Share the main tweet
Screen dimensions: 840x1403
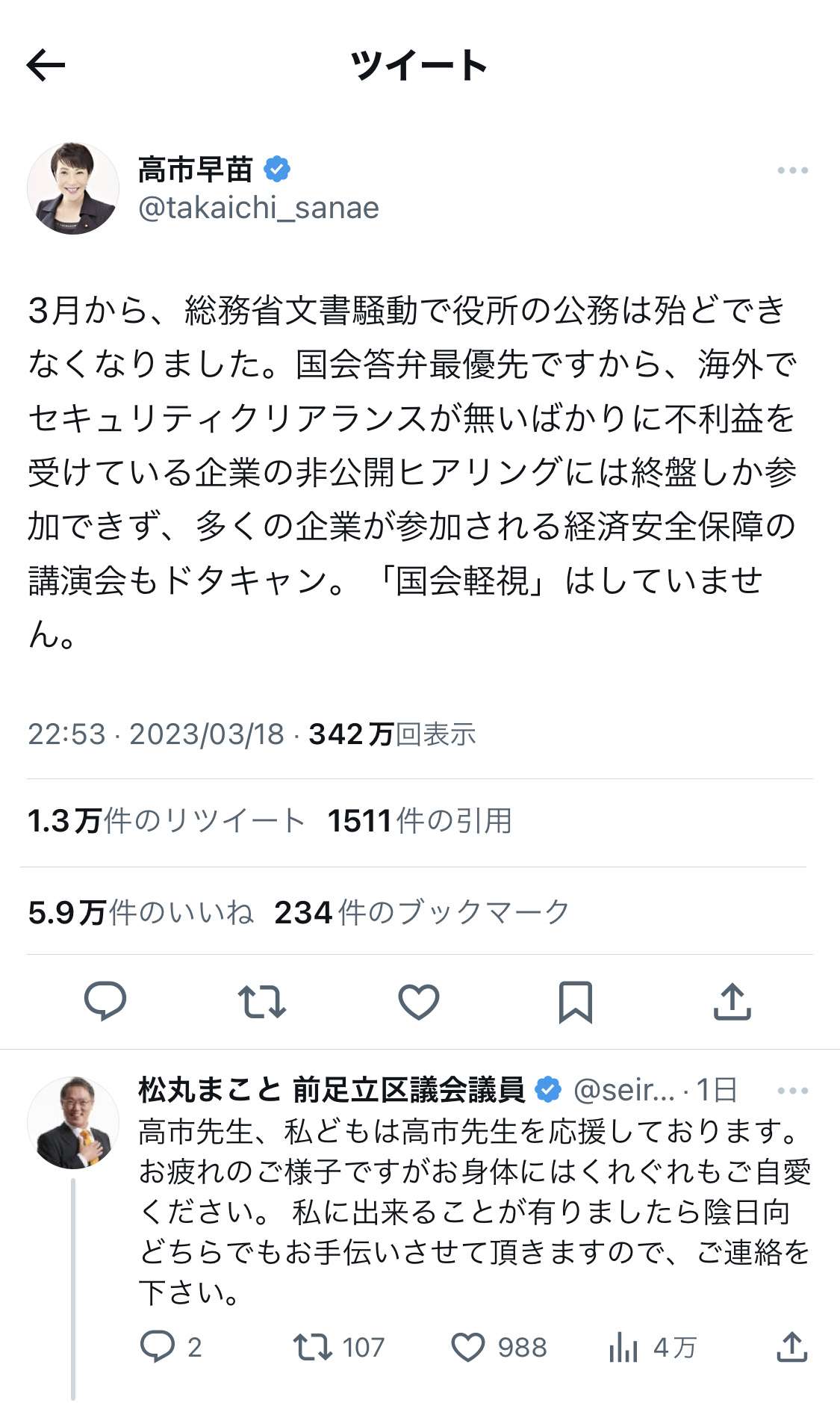(x=732, y=1001)
